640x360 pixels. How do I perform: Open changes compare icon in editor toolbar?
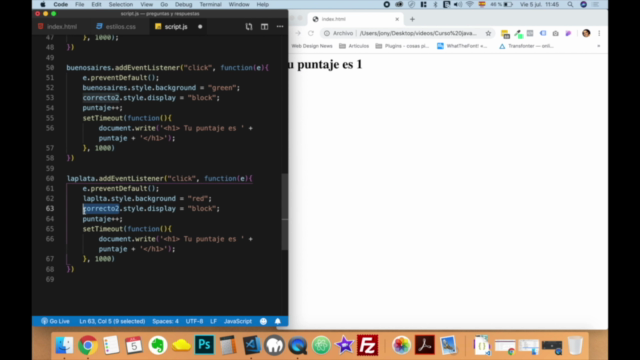[249, 27]
